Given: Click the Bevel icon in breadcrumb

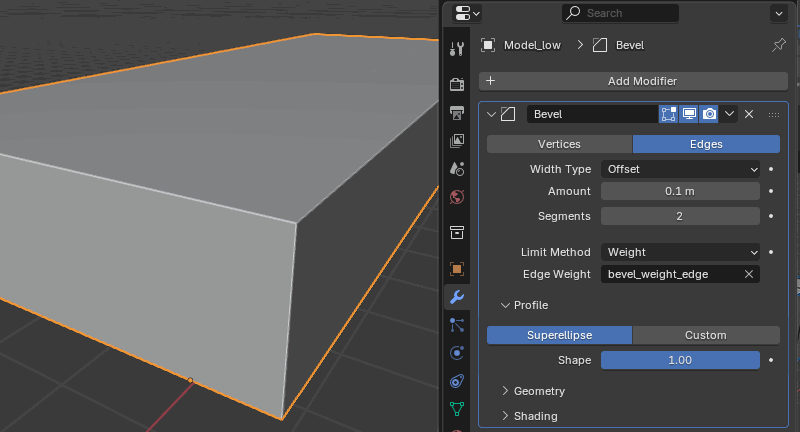Looking at the screenshot, I should point(600,45).
